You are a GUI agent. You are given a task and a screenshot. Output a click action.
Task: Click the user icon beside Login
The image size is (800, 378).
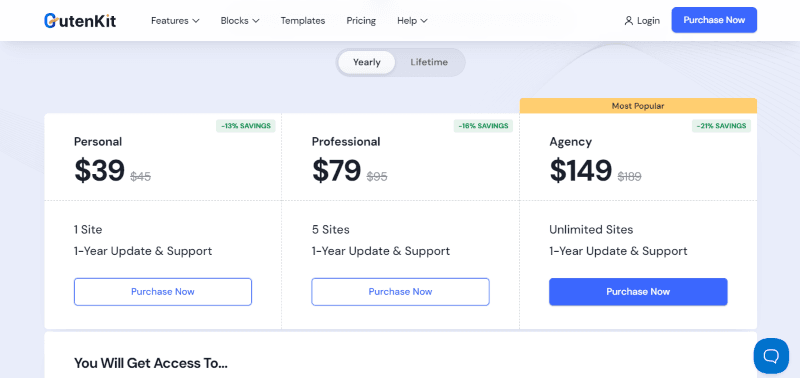point(629,21)
